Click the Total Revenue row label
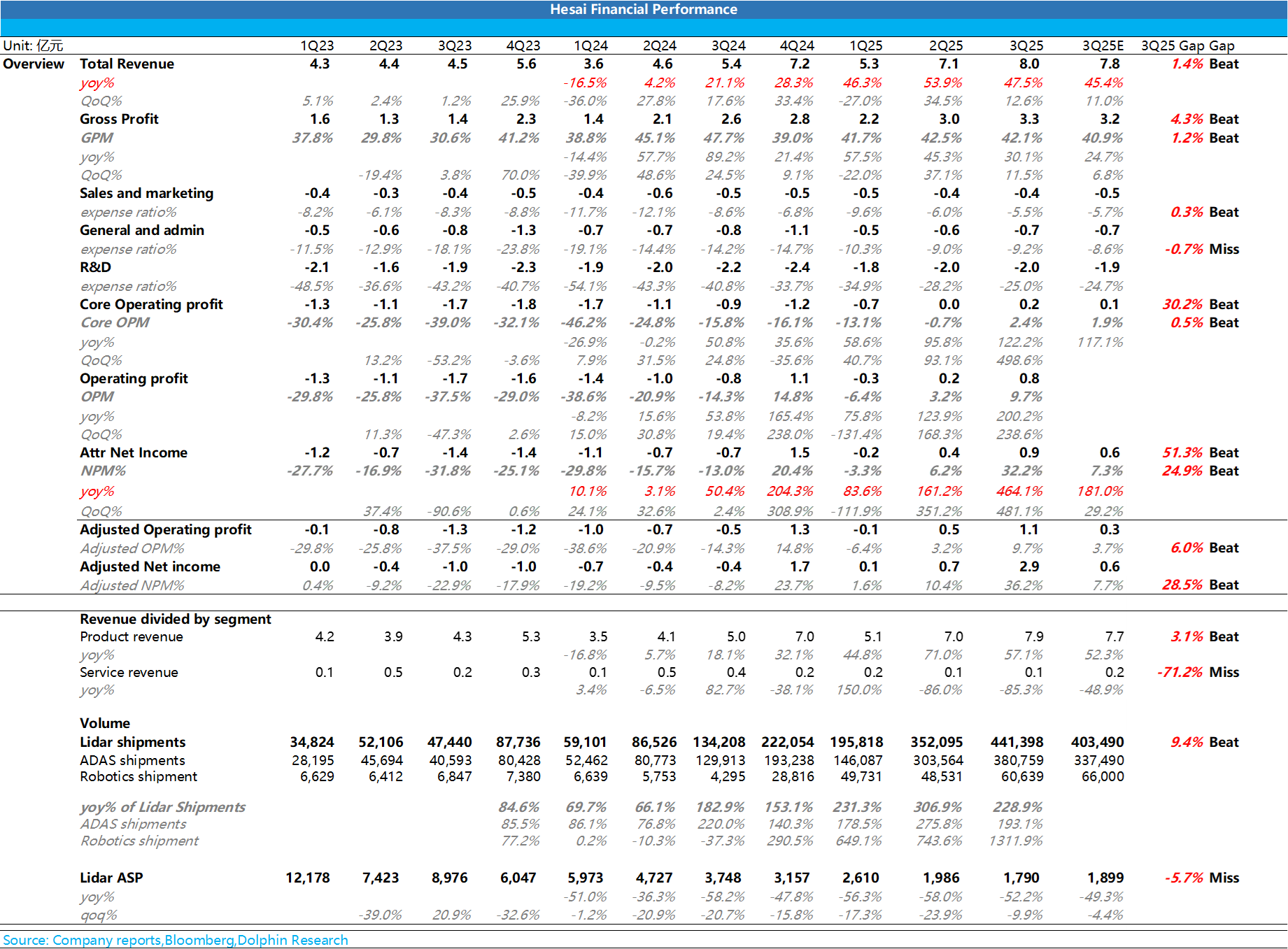1288x949 pixels. pyautogui.click(x=127, y=64)
